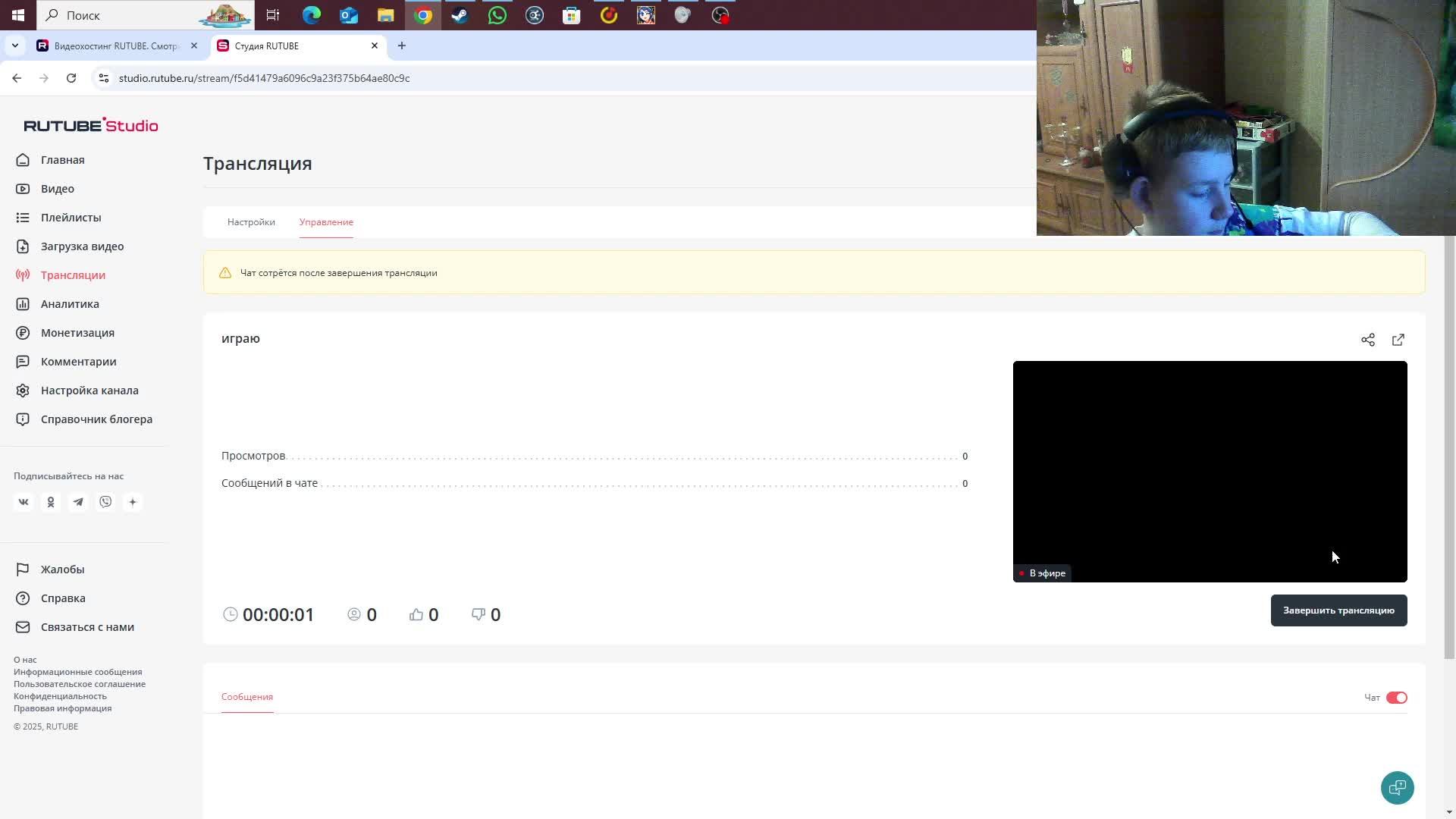Open the VK social link icon
This screenshot has width=1456, height=819.
coord(24,502)
